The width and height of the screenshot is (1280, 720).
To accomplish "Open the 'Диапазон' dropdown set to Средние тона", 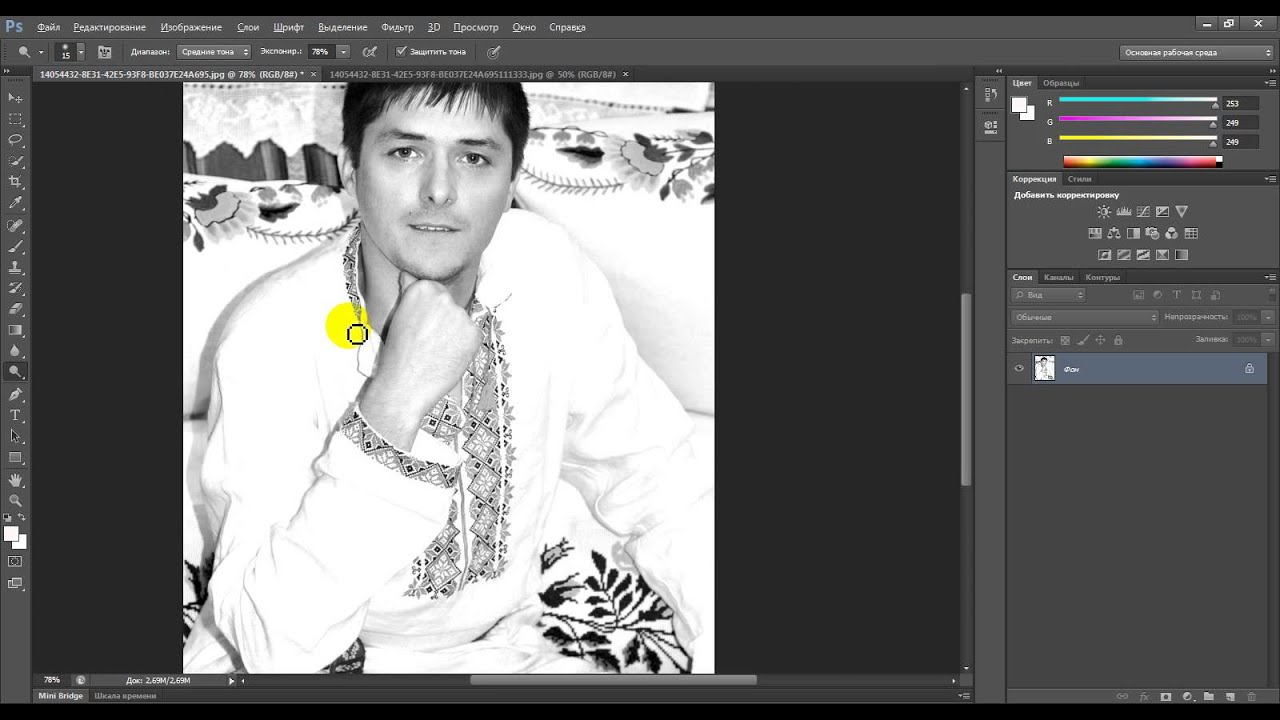I will pos(214,51).
